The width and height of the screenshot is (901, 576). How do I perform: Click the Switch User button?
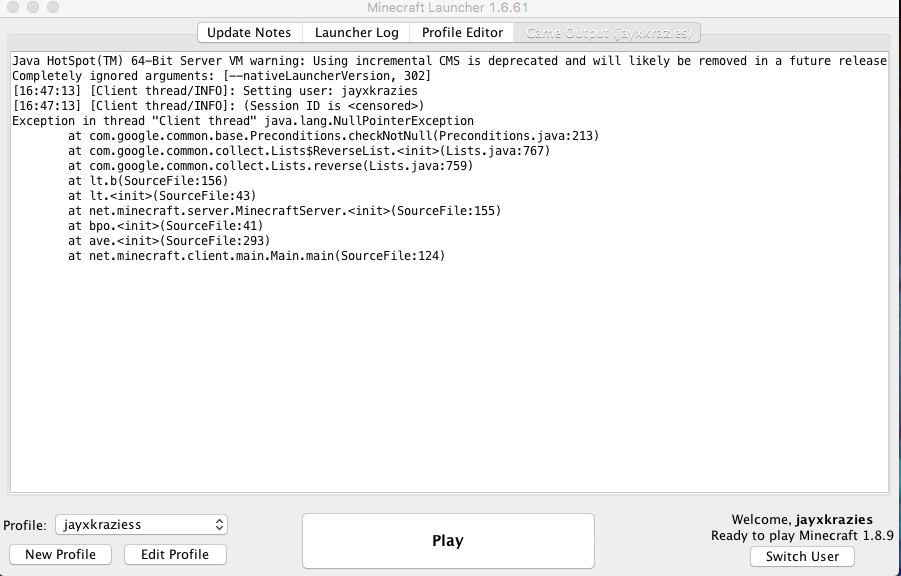pyautogui.click(x=802, y=556)
